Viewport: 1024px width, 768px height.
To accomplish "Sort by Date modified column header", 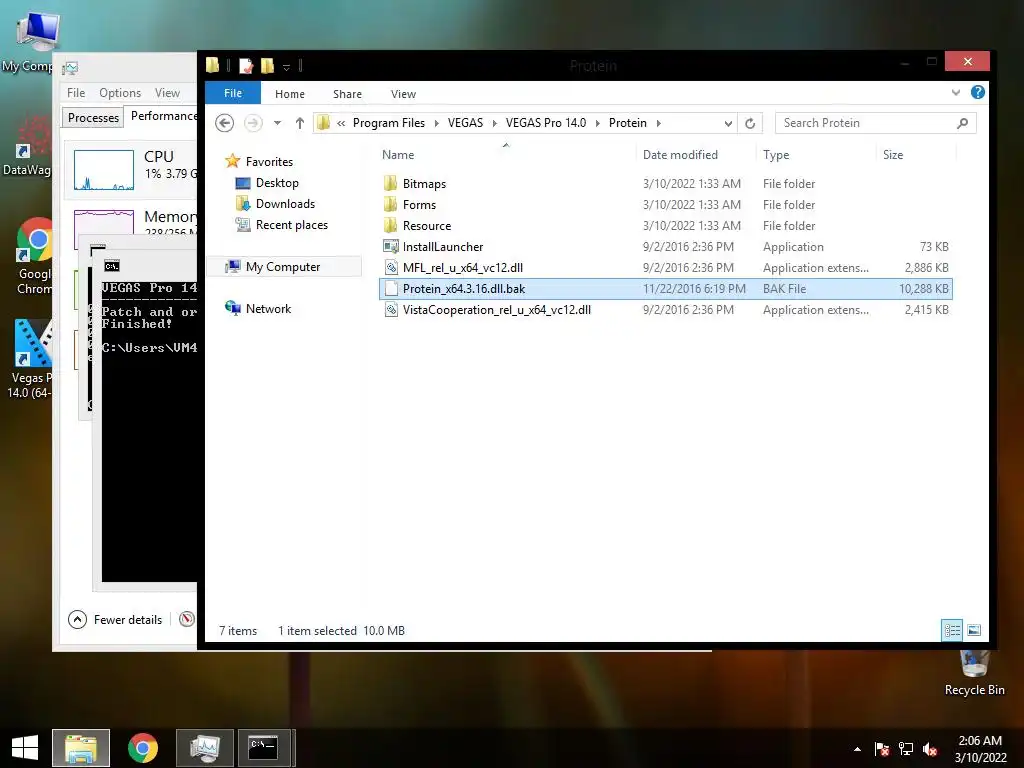I will tap(680, 155).
